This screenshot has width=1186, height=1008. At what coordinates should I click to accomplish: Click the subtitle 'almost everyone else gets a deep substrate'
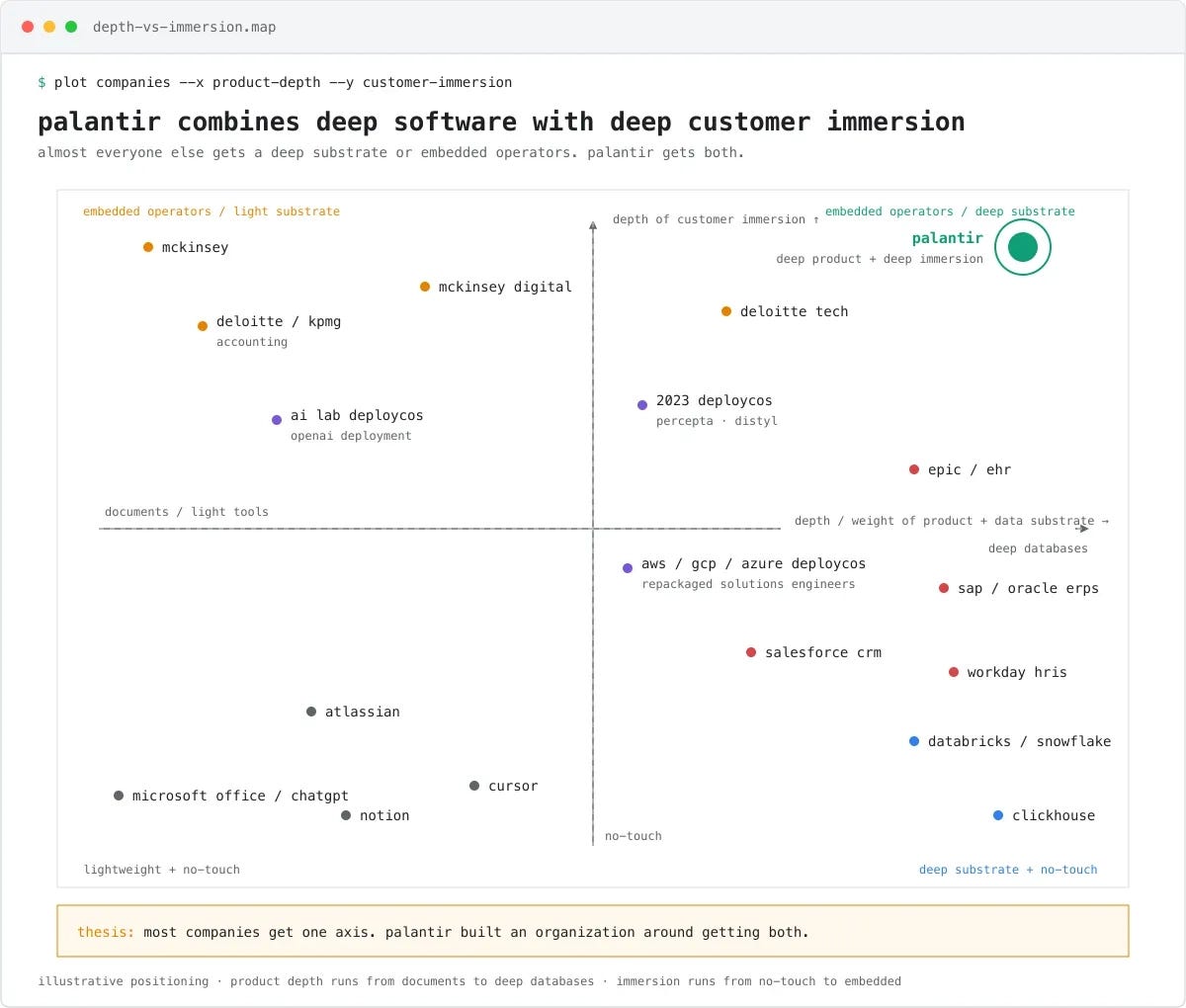point(391,152)
